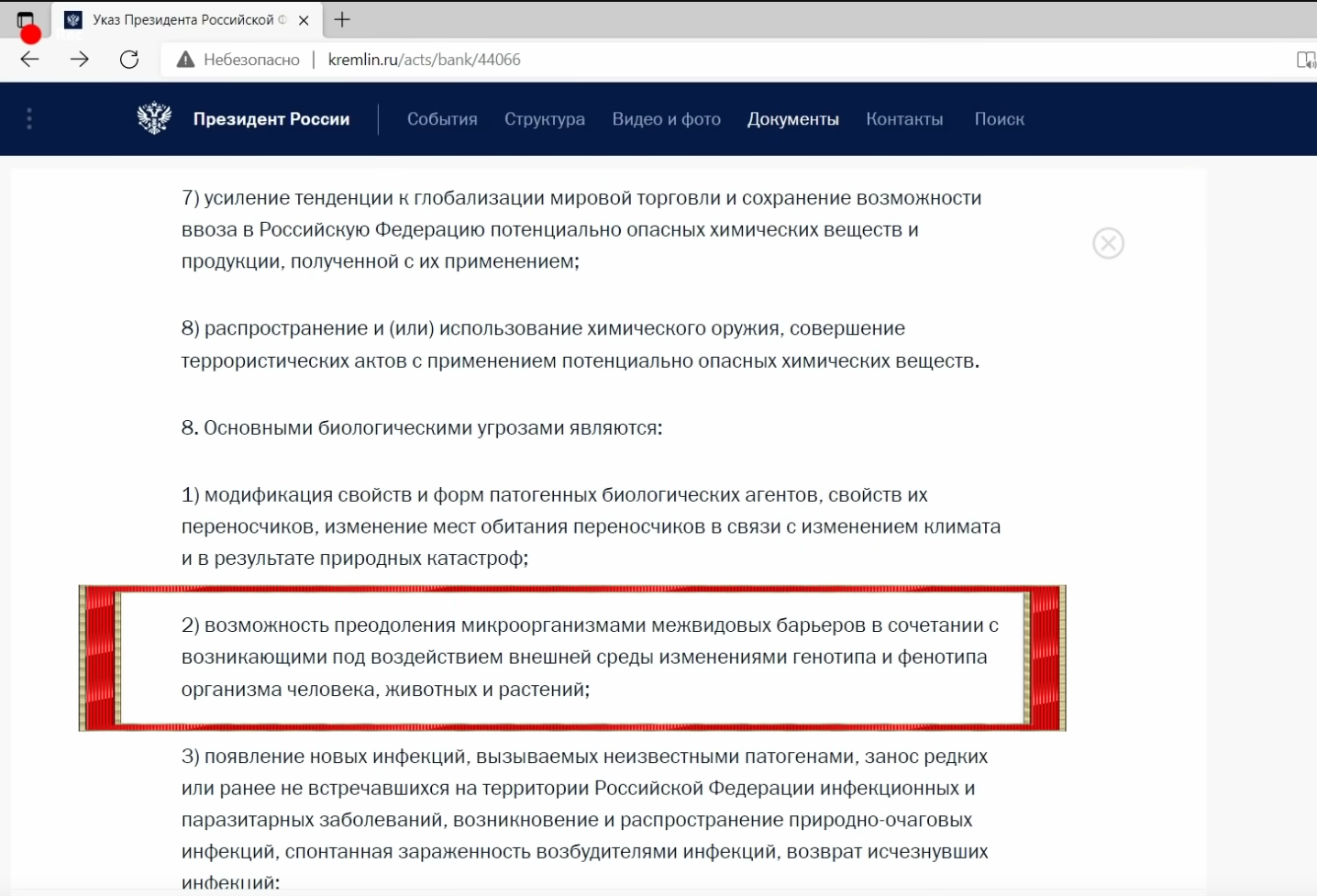Open the tab actions menu icon

tap(26, 20)
